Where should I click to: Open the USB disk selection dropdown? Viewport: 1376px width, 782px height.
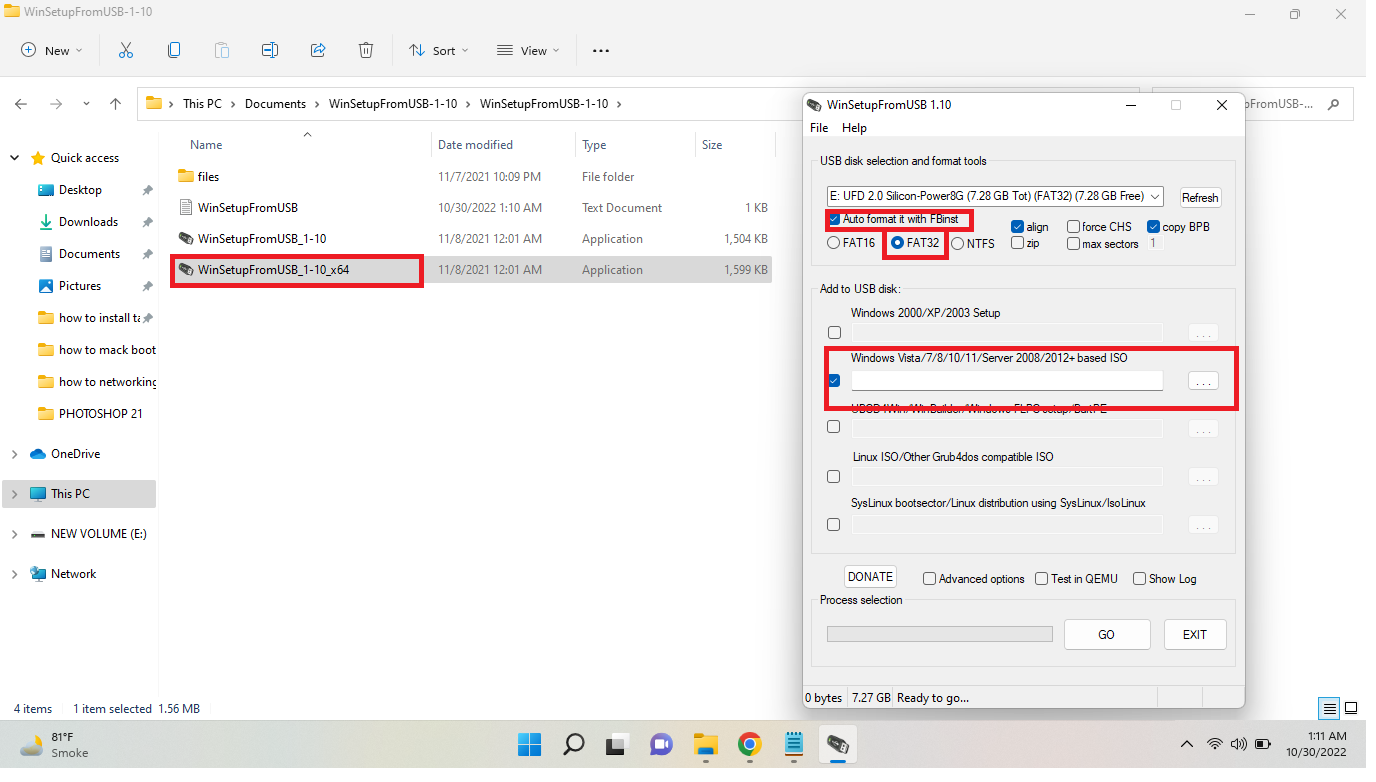pos(995,196)
